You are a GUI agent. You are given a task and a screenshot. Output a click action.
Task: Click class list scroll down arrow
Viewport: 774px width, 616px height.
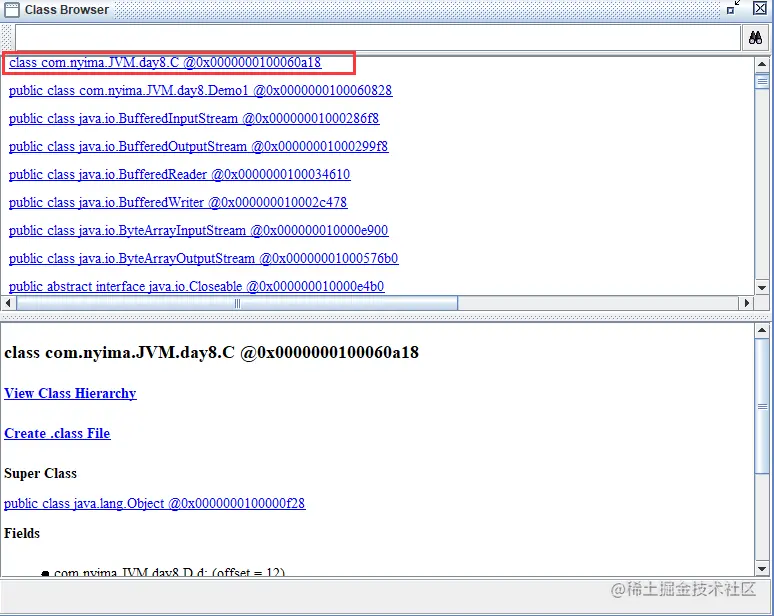[762, 288]
